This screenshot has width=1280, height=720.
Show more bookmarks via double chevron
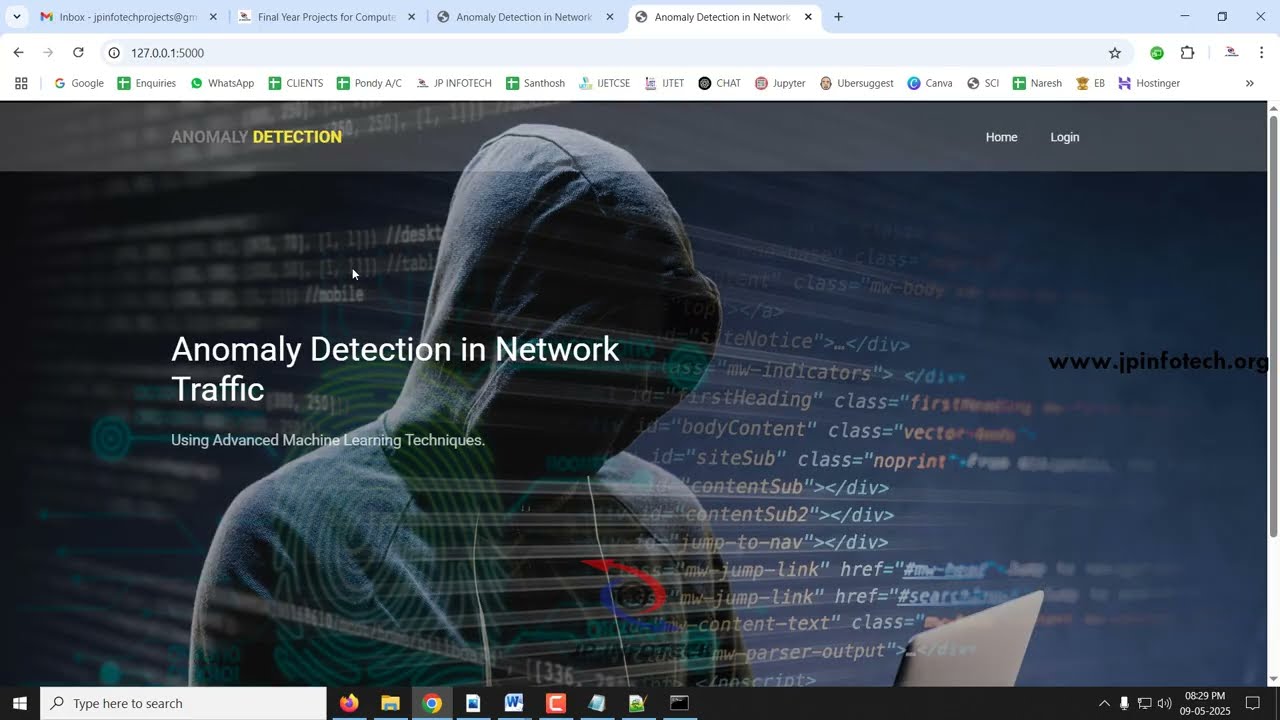click(x=1249, y=83)
